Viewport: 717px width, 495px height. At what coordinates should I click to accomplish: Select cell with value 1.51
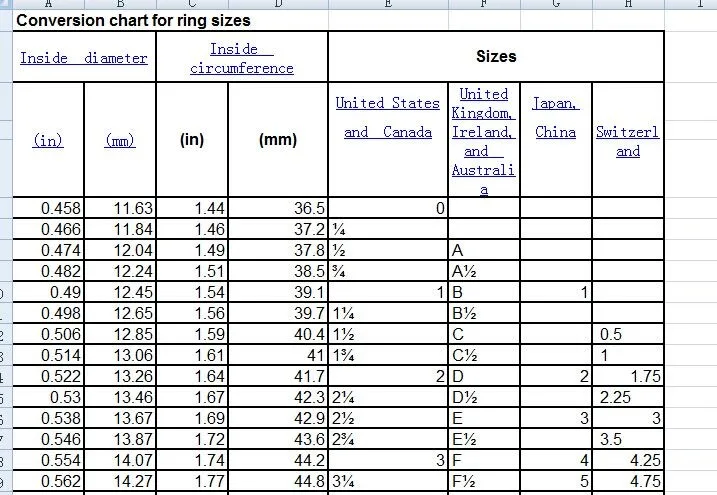click(x=192, y=271)
